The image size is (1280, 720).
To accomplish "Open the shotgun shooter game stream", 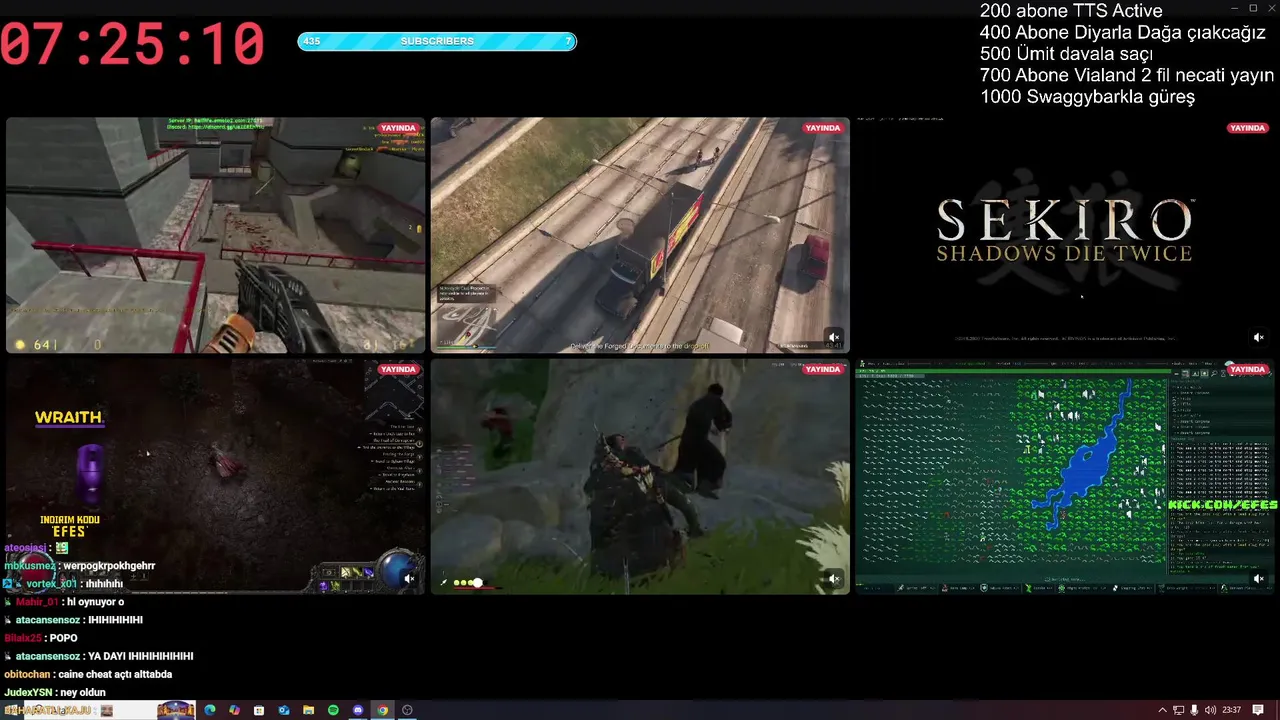I will (x=216, y=235).
